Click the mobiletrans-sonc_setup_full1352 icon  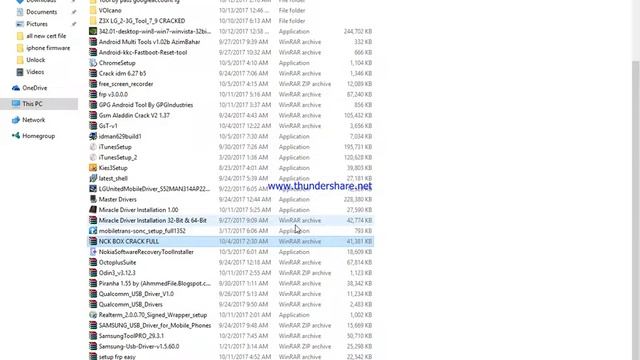[93, 231]
